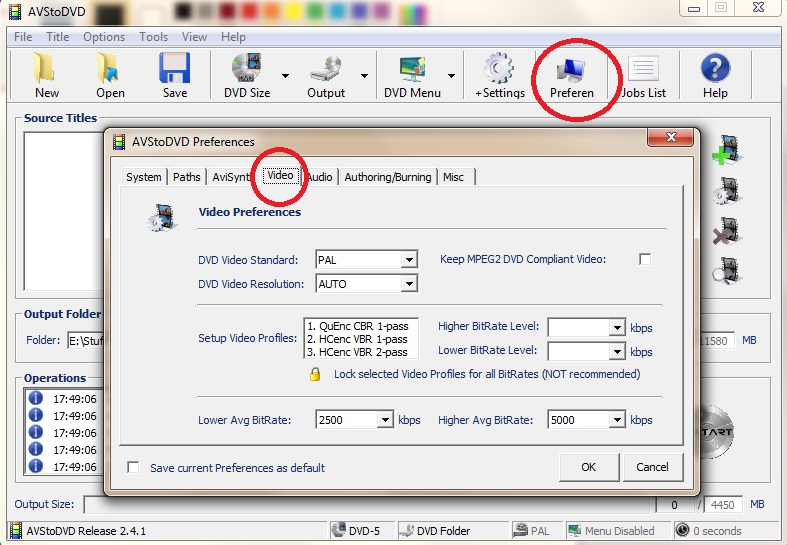787x545 pixels.
Task: Click the lock video profiles padlock icon
Action: point(315,374)
